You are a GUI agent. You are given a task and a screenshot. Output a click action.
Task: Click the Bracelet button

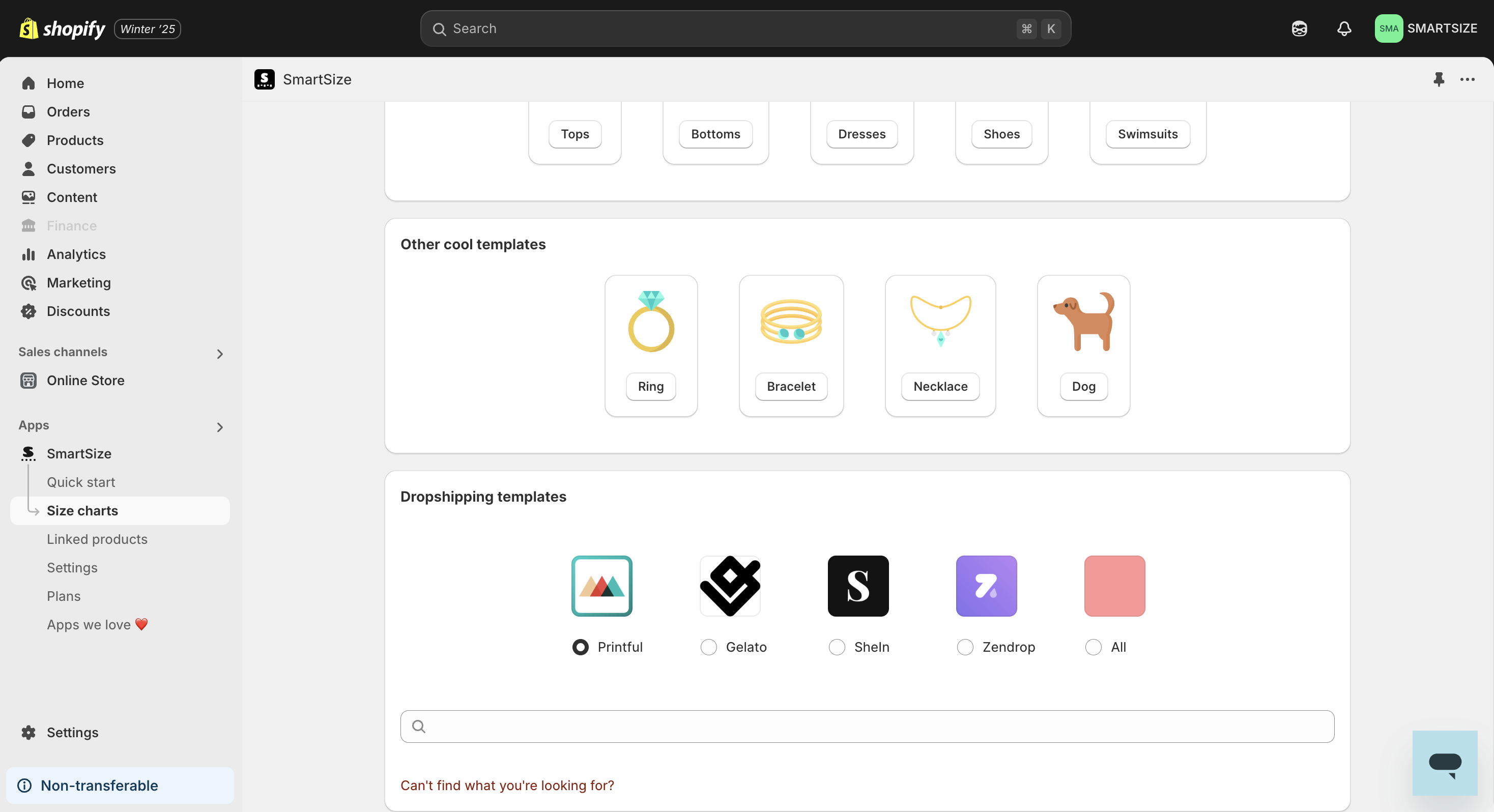(x=791, y=386)
